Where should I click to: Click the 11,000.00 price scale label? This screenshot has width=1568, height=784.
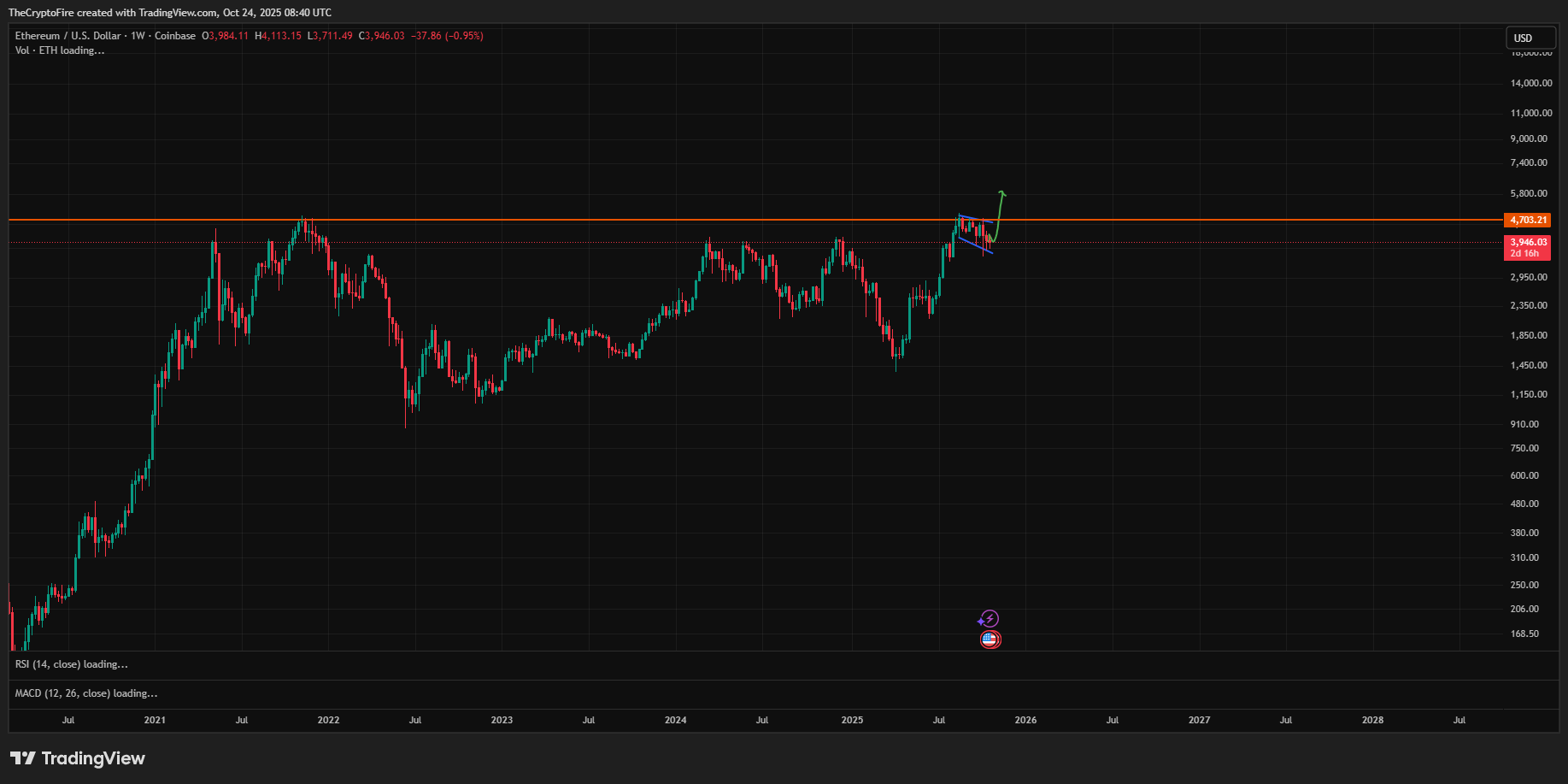(1531, 113)
